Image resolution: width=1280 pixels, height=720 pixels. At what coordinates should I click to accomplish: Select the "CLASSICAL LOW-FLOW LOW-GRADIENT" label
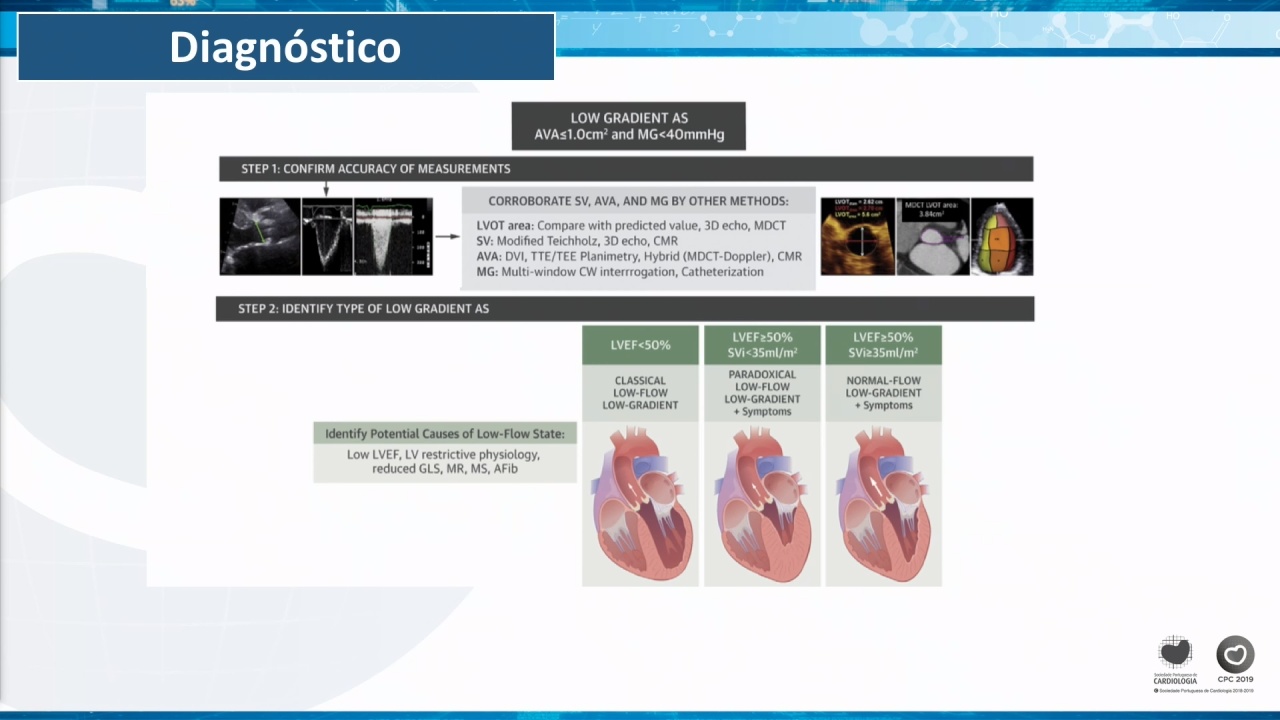[640, 393]
